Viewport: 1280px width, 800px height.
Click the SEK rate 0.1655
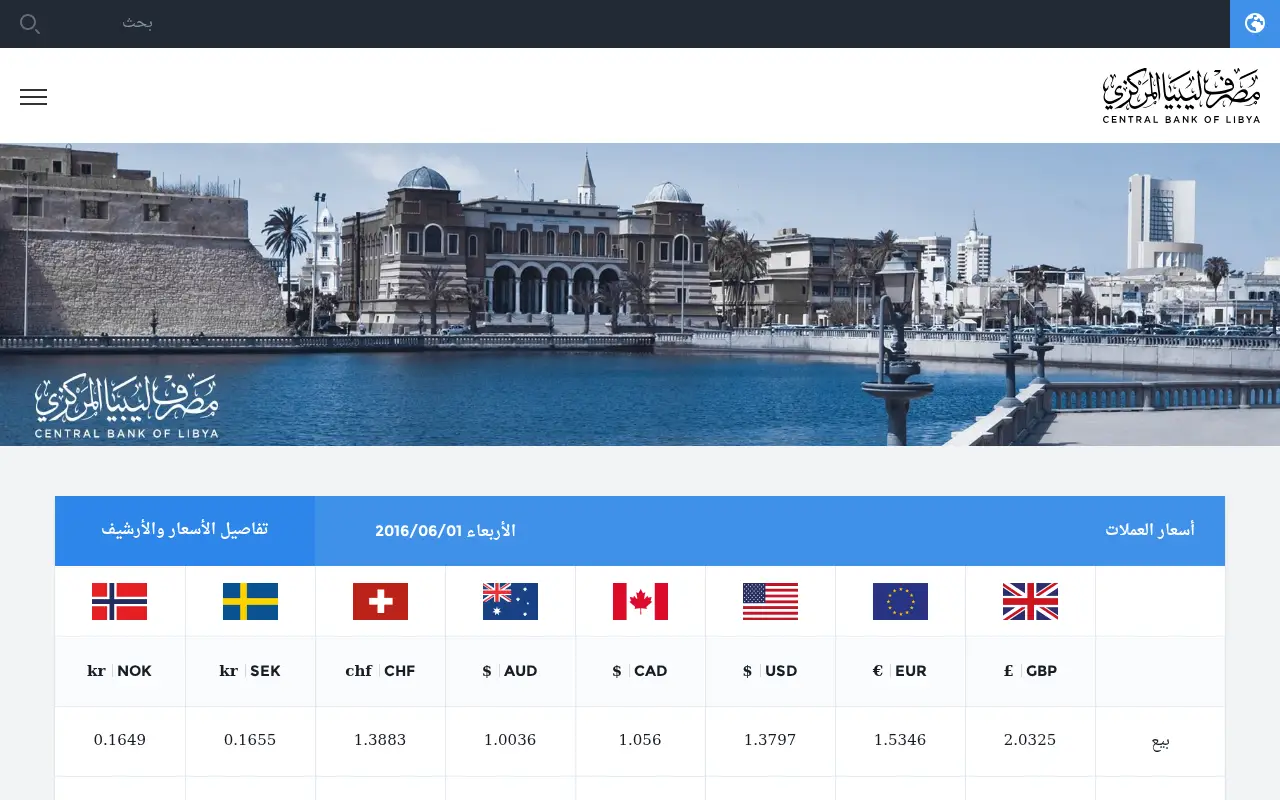250,740
